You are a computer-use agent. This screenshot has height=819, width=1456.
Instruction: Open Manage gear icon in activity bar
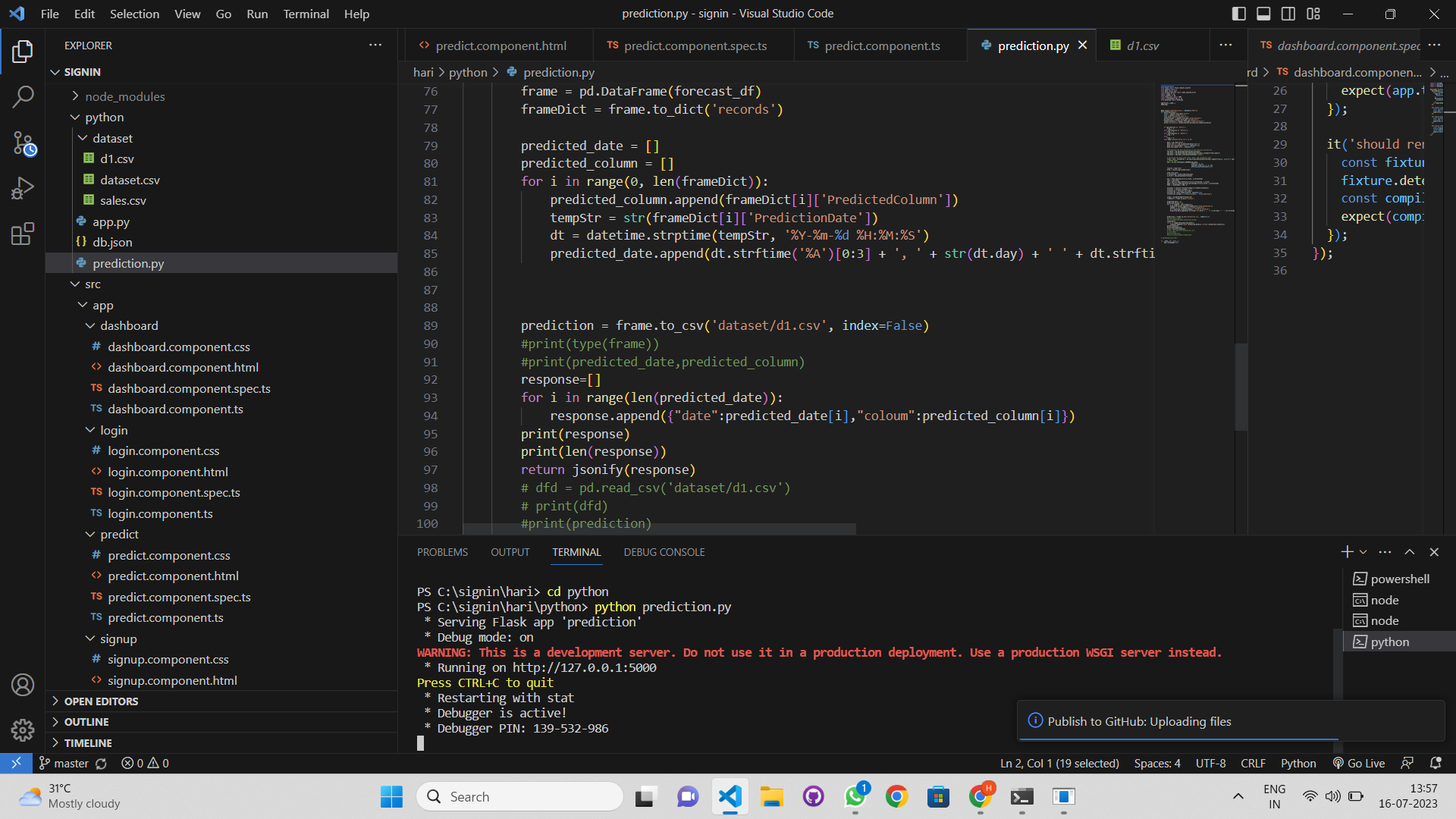click(x=23, y=730)
